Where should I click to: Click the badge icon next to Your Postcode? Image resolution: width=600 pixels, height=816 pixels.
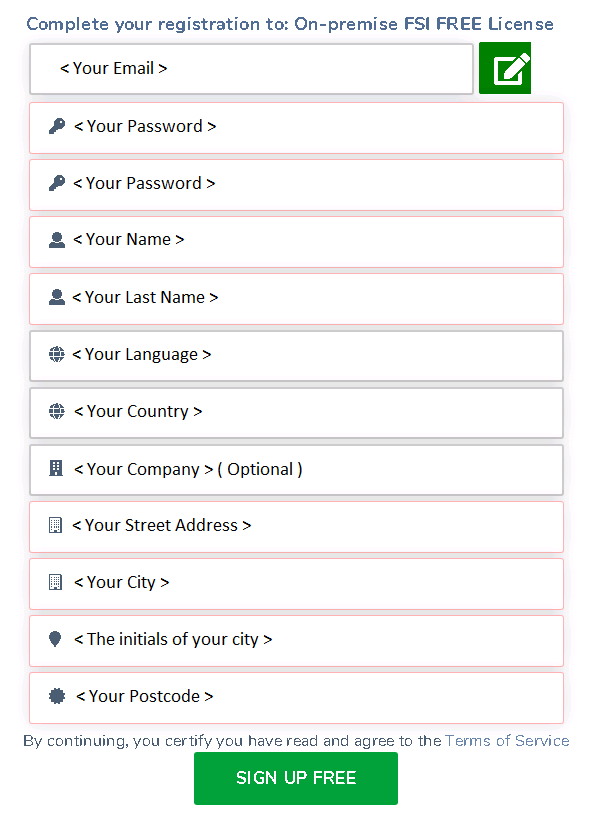[56, 696]
